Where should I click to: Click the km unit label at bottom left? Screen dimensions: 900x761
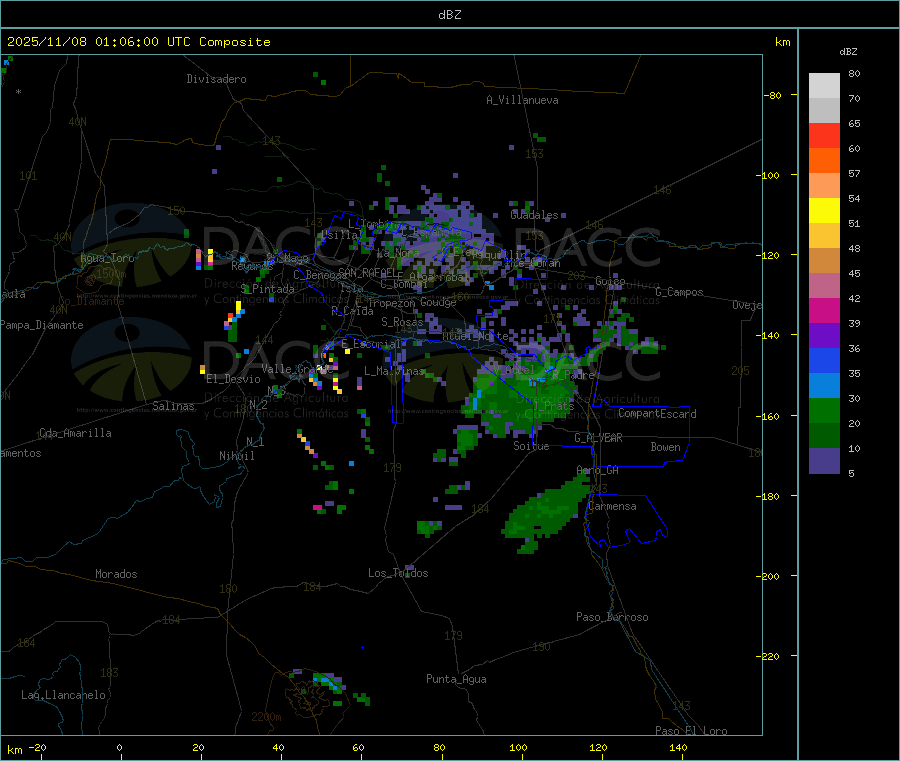click(x=14, y=750)
